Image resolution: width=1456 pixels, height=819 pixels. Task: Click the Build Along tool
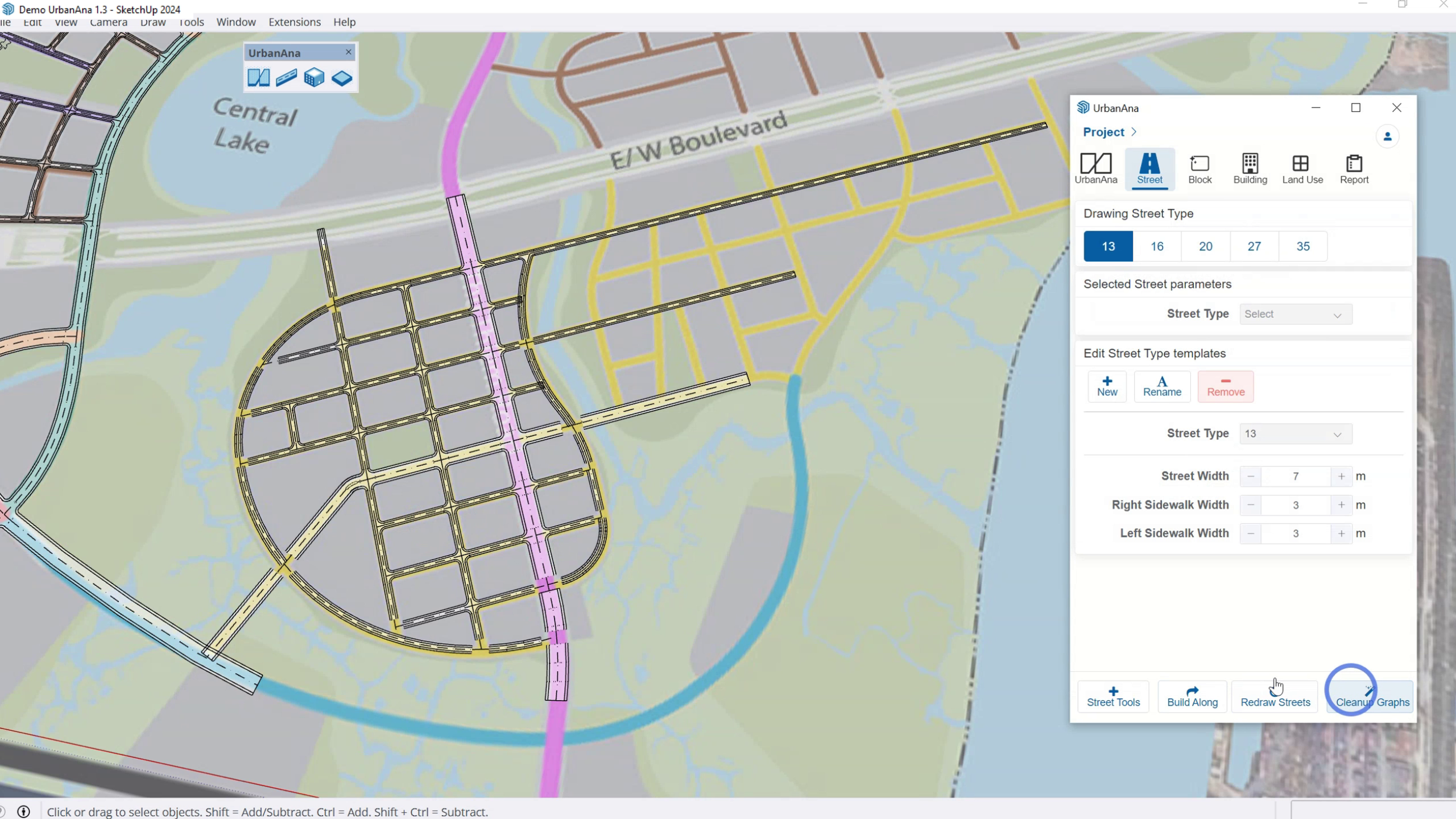coord(1192,695)
